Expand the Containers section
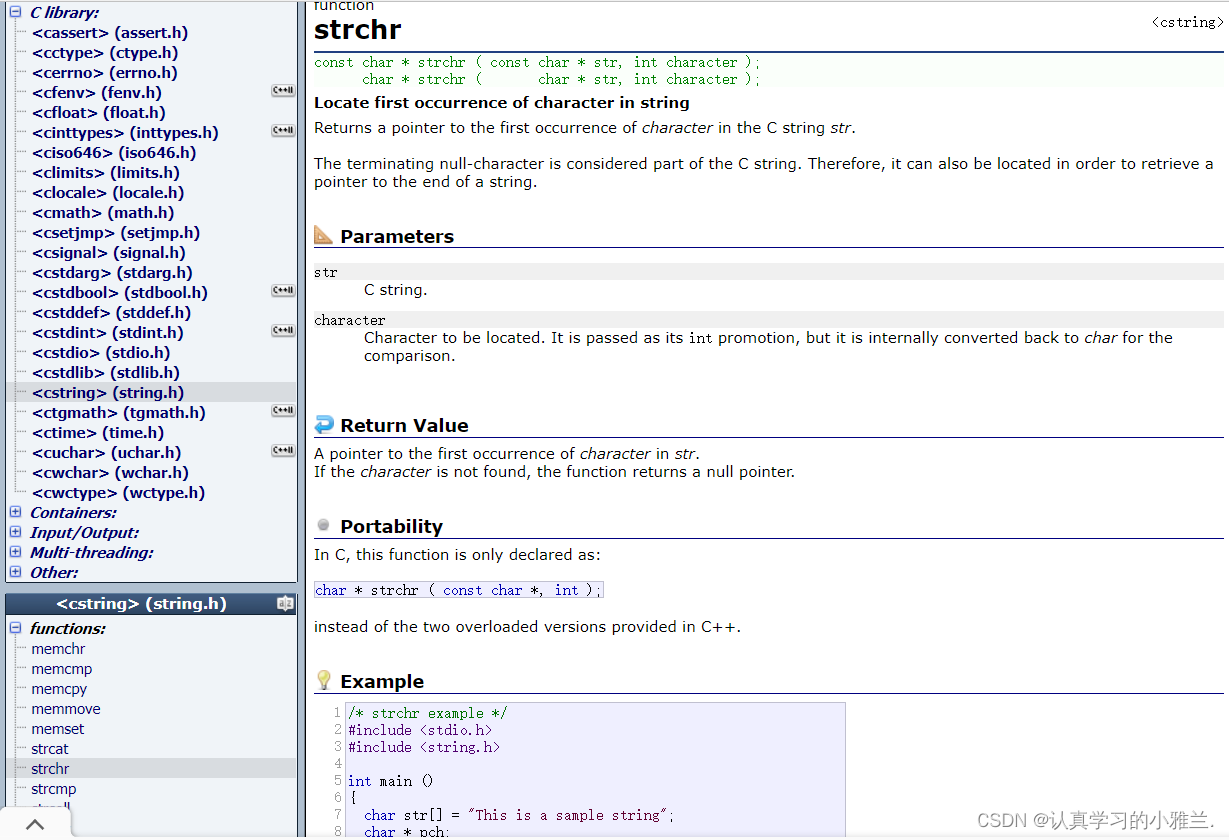This screenshot has width=1229, height=840. pos(15,512)
